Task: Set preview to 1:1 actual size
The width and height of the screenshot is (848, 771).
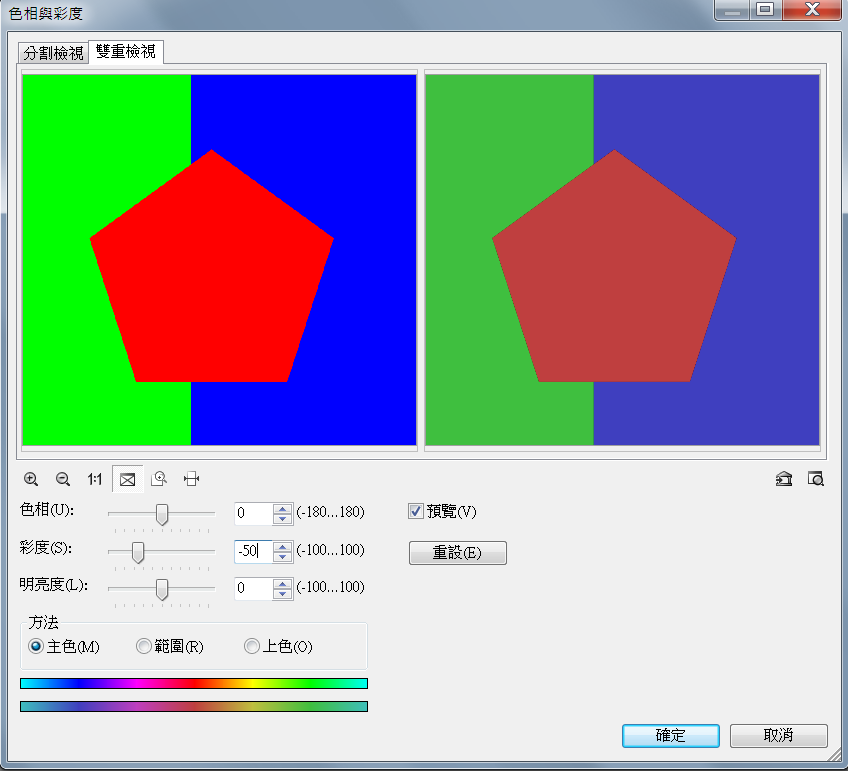Action: tap(95, 479)
